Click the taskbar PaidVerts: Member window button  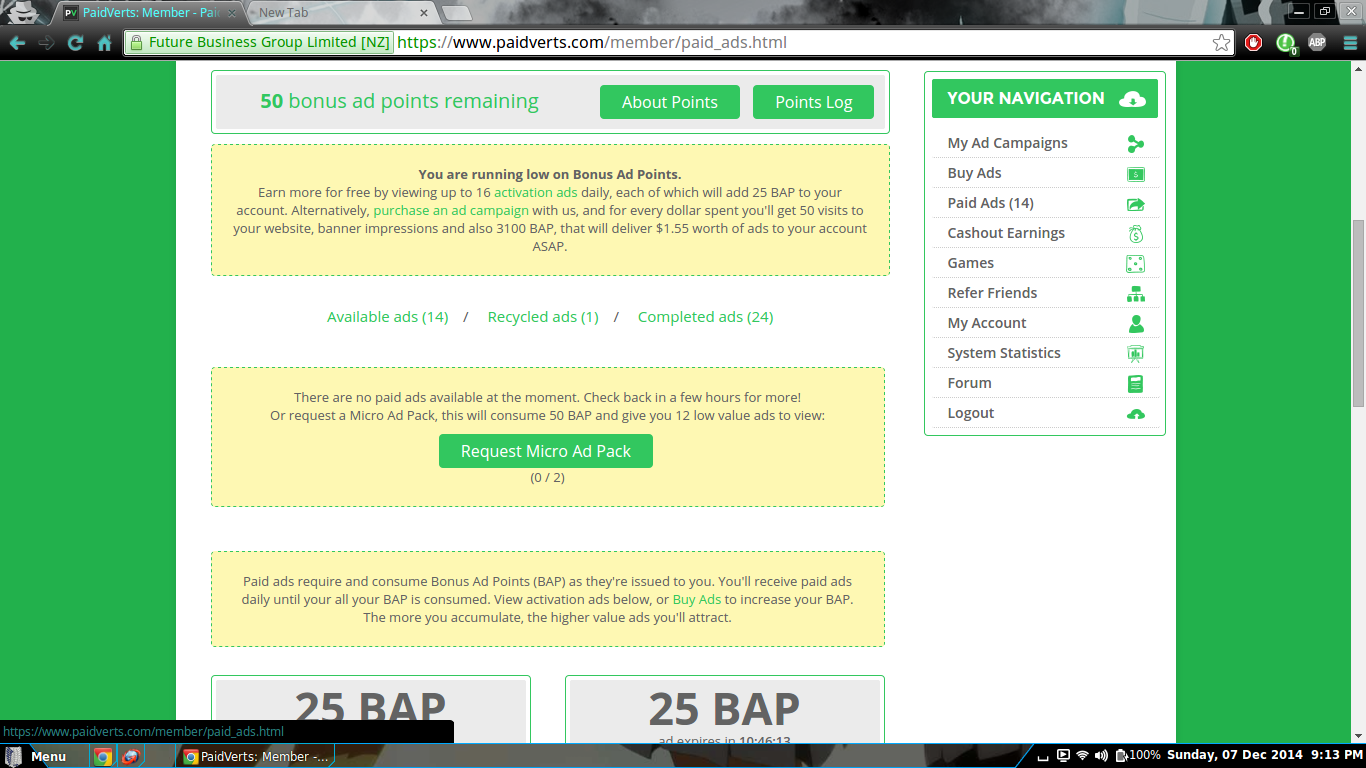[257, 757]
